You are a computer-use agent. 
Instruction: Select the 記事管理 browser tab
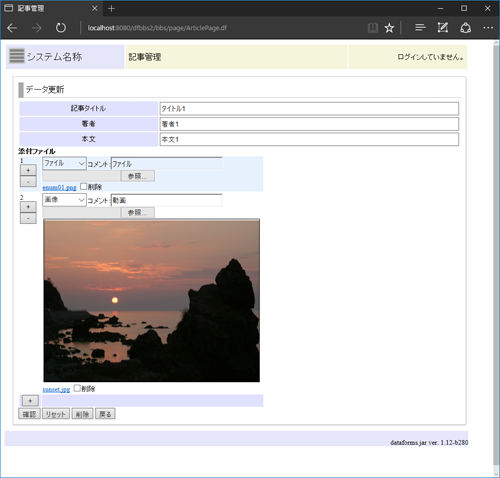[x=50, y=8]
